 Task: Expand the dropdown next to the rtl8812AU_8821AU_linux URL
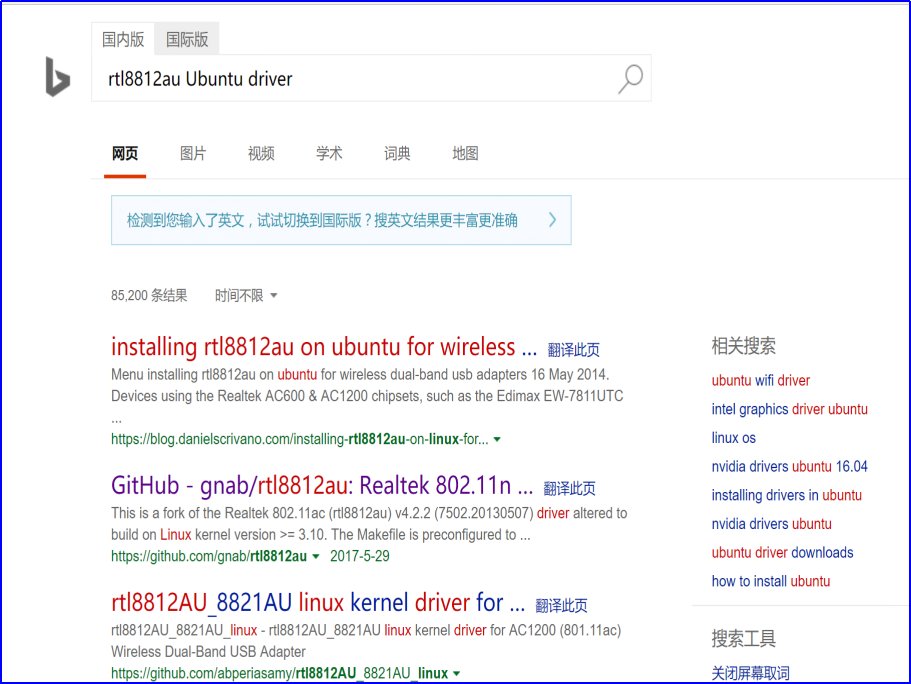[x=456, y=672]
